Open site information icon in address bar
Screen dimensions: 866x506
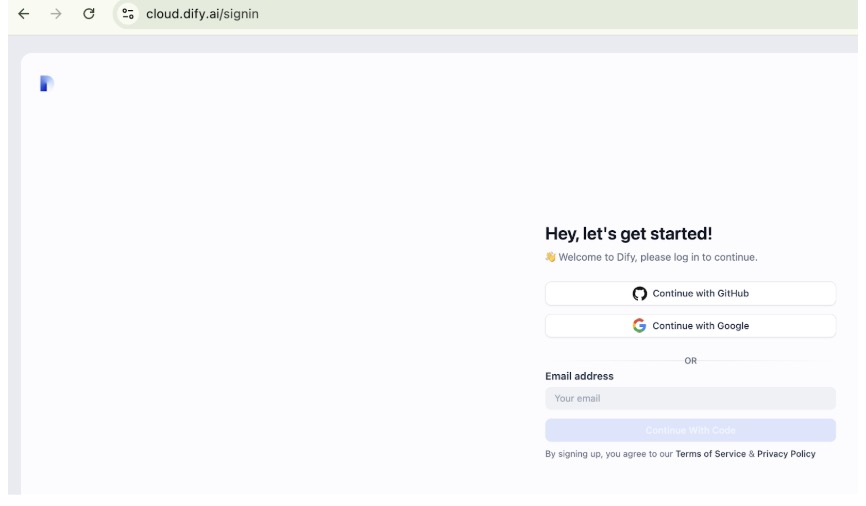127,14
